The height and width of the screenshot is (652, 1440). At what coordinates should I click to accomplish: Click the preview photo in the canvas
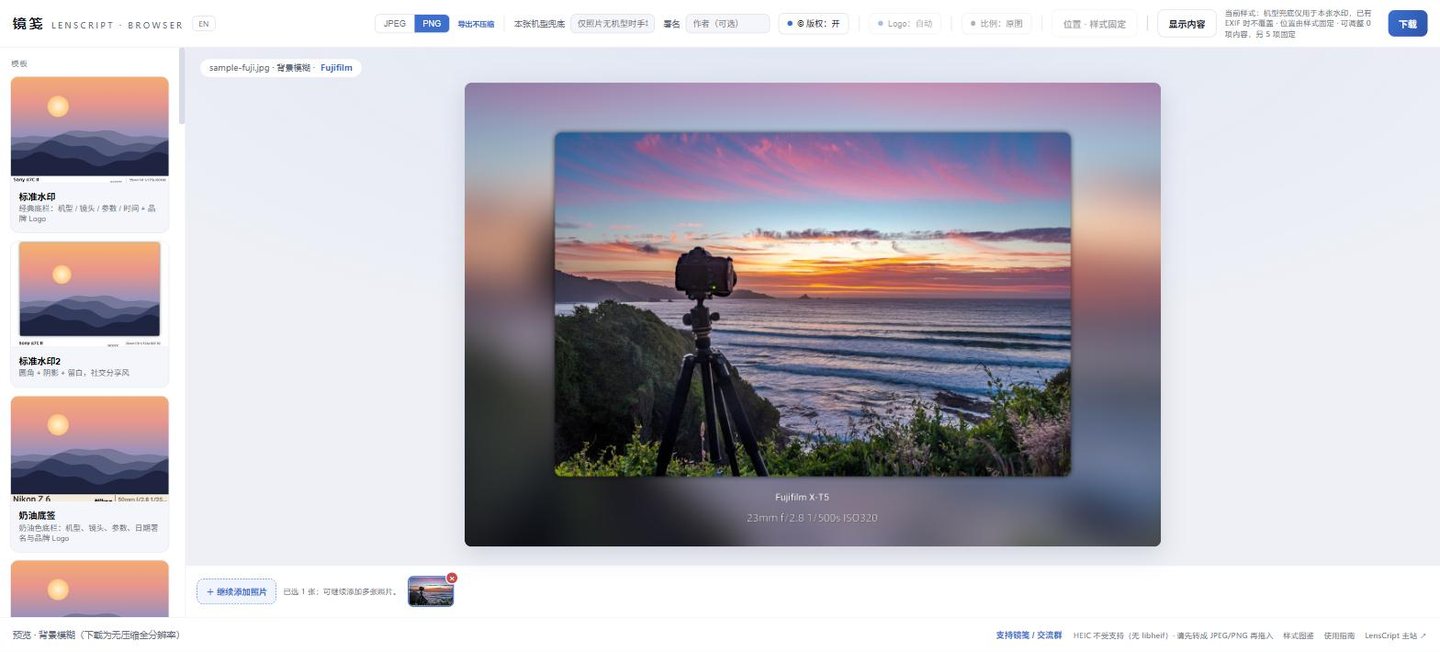pos(812,304)
